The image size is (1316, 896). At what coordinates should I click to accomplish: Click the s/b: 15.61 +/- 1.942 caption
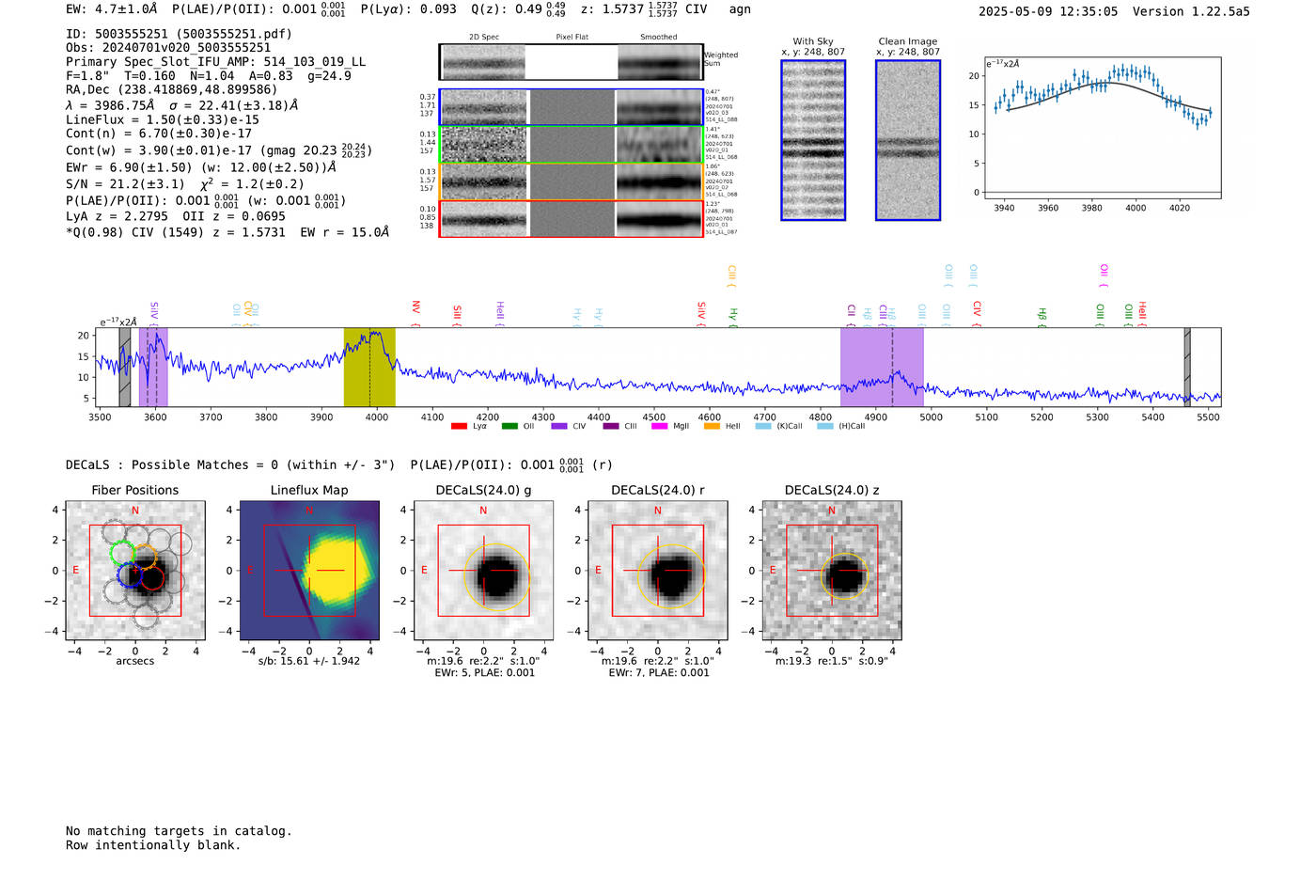pos(309,661)
